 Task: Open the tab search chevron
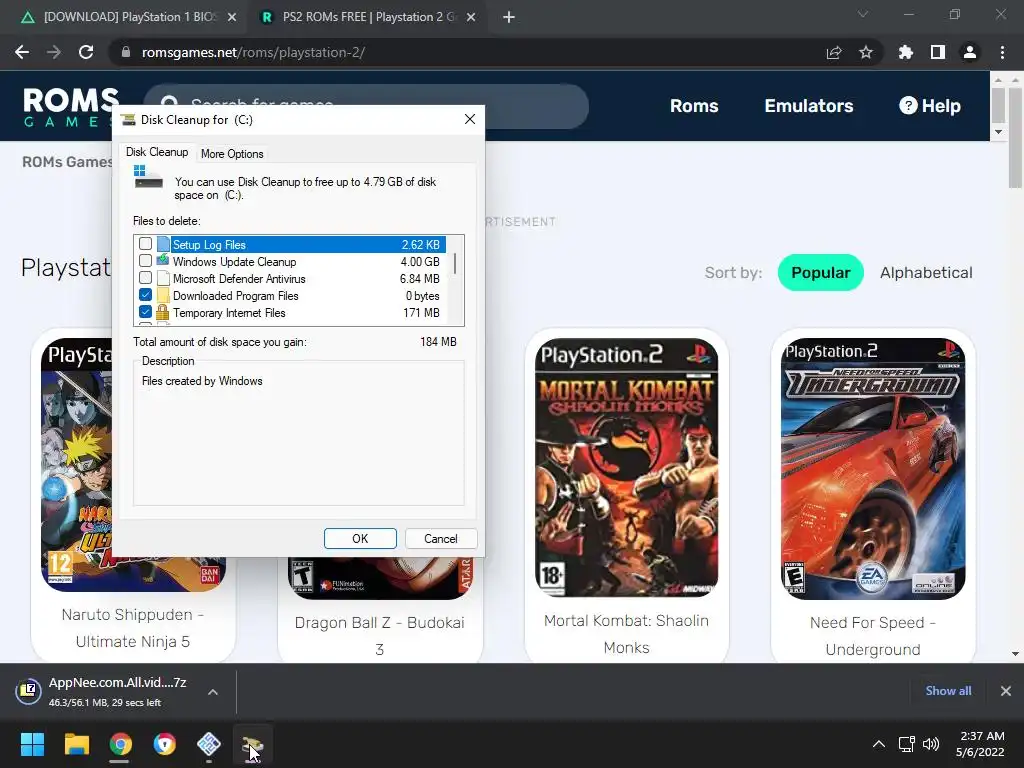tap(863, 14)
